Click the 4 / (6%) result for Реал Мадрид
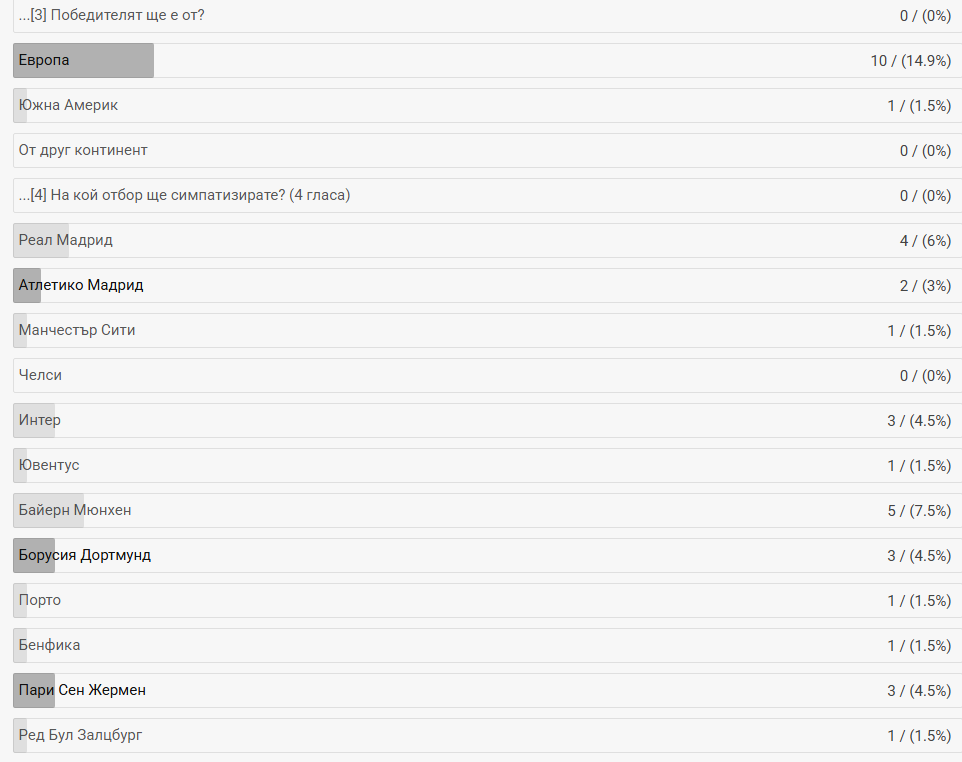962x762 pixels. click(x=925, y=241)
